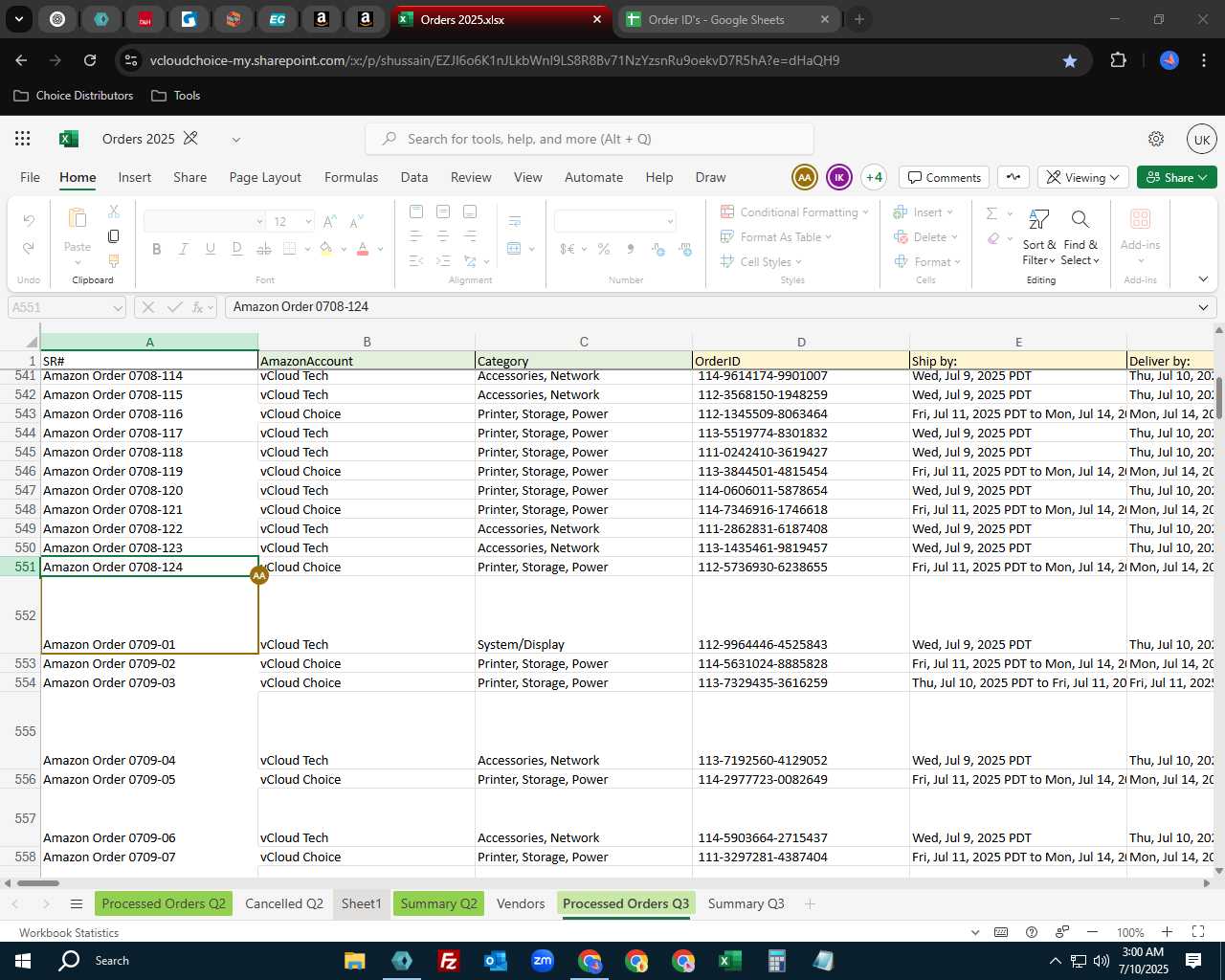
Task: Open the Fill Color yellow swatch
Action: tap(326, 249)
